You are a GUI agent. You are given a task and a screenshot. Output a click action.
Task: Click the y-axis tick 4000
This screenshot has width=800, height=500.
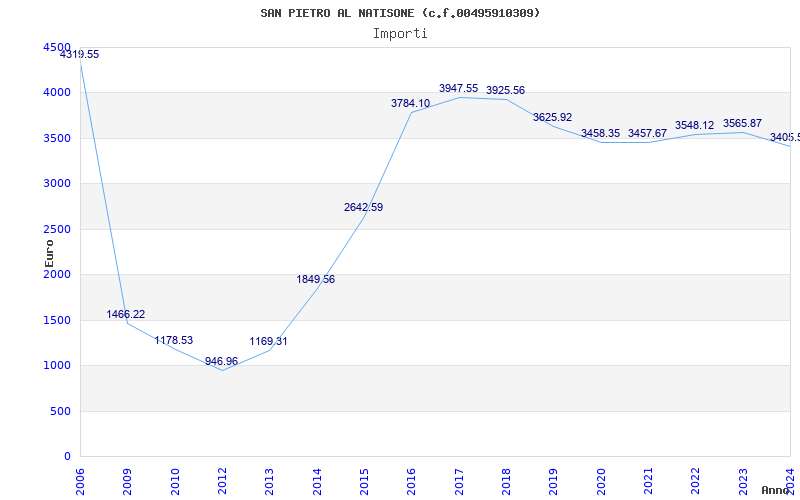pos(57,93)
